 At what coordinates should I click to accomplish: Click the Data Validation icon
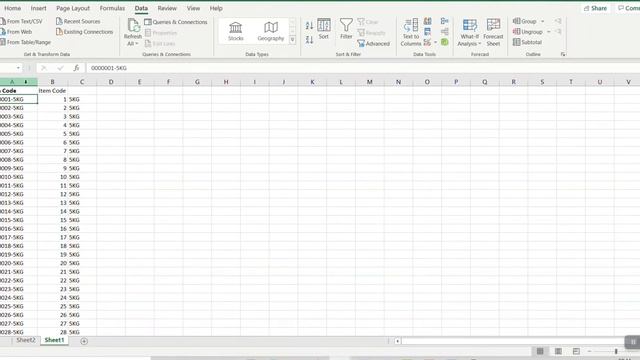(x=427, y=42)
